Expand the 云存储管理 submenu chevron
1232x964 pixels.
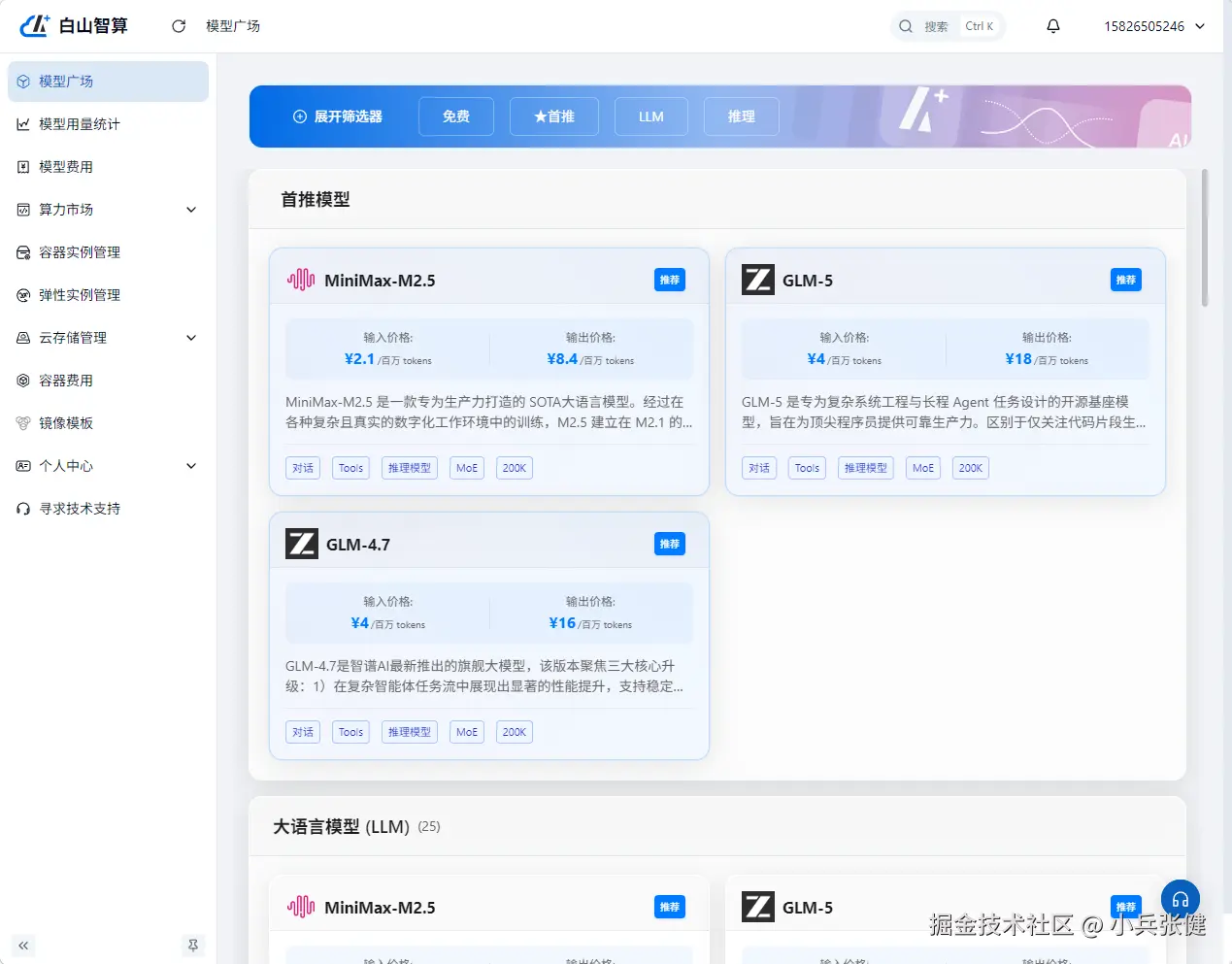coord(191,338)
